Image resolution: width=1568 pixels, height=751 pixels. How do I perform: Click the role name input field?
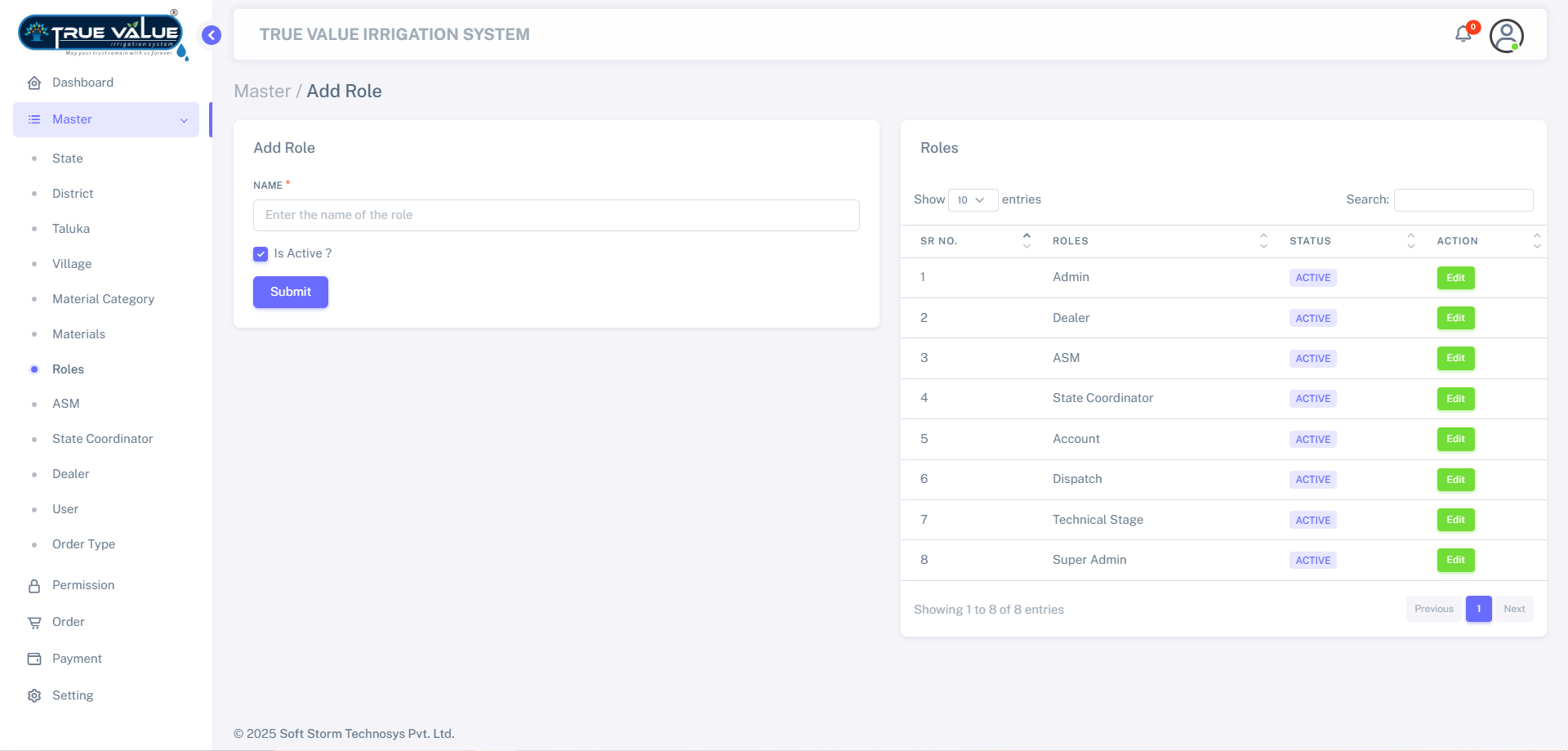coord(556,215)
